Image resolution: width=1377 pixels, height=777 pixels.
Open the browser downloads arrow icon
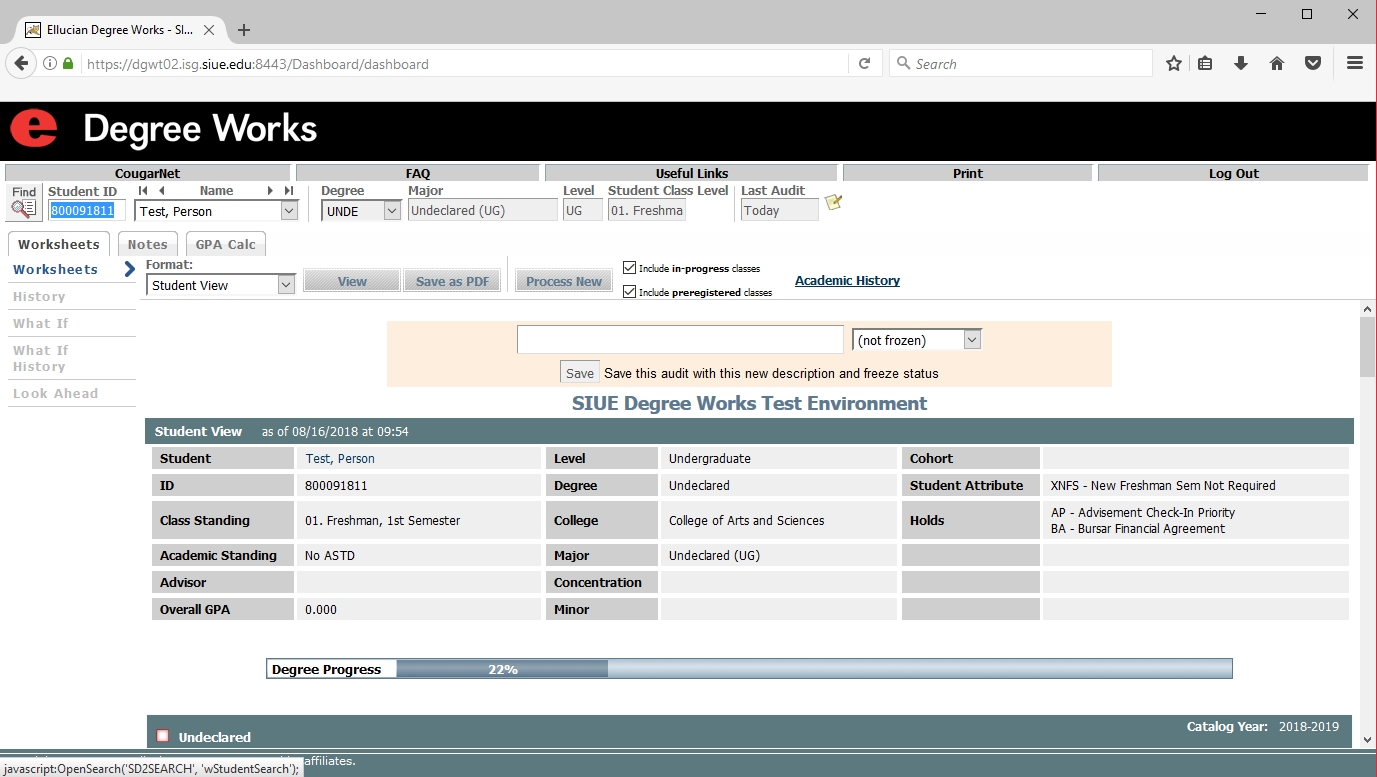click(1241, 64)
